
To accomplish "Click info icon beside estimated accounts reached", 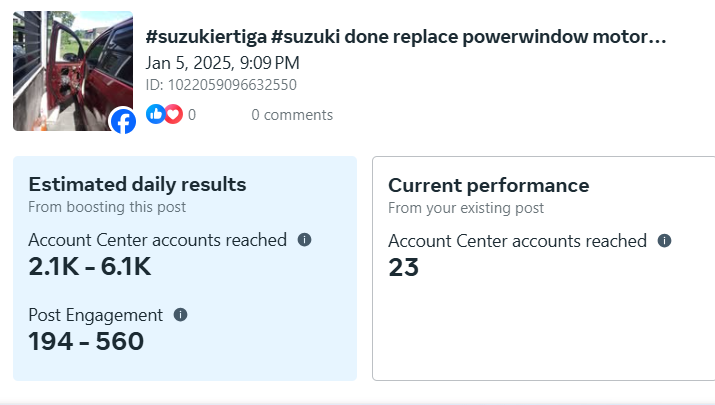I will (305, 240).
